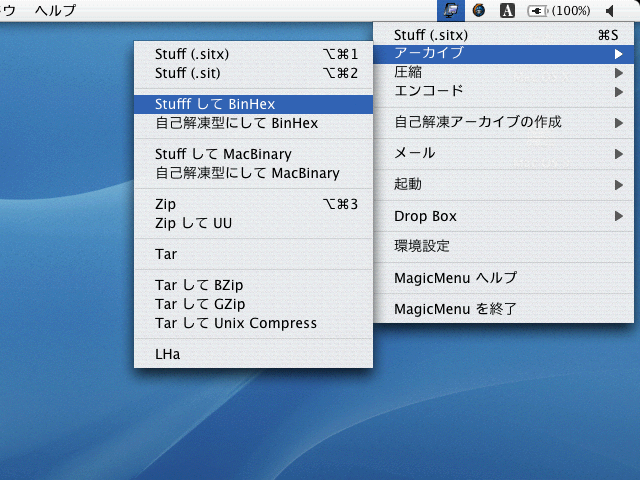Image resolution: width=640 pixels, height=480 pixels.
Task: Click the globe status icon in the menu bar
Action: tap(479, 10)
